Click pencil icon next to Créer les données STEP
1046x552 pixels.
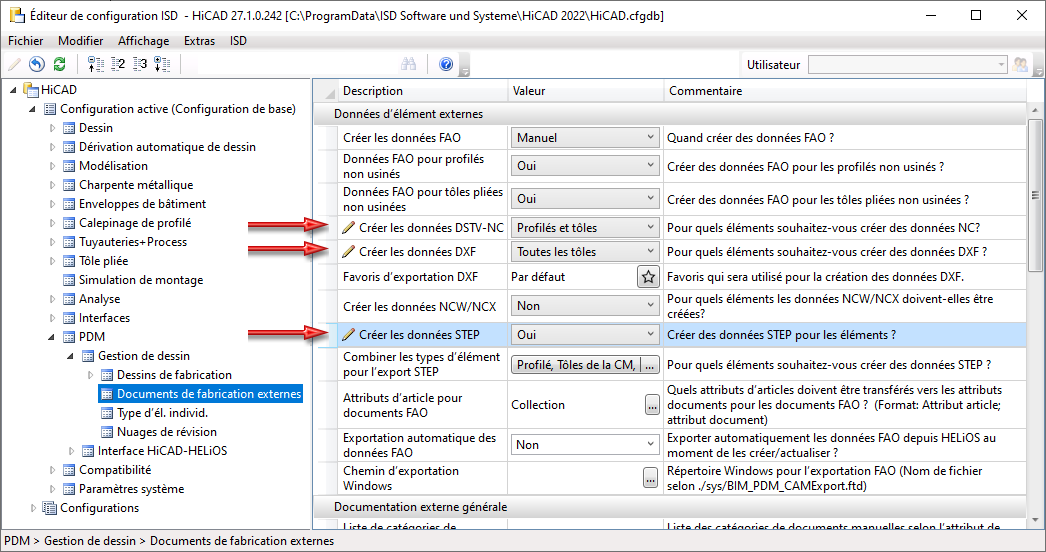click(x=348, y=334)
